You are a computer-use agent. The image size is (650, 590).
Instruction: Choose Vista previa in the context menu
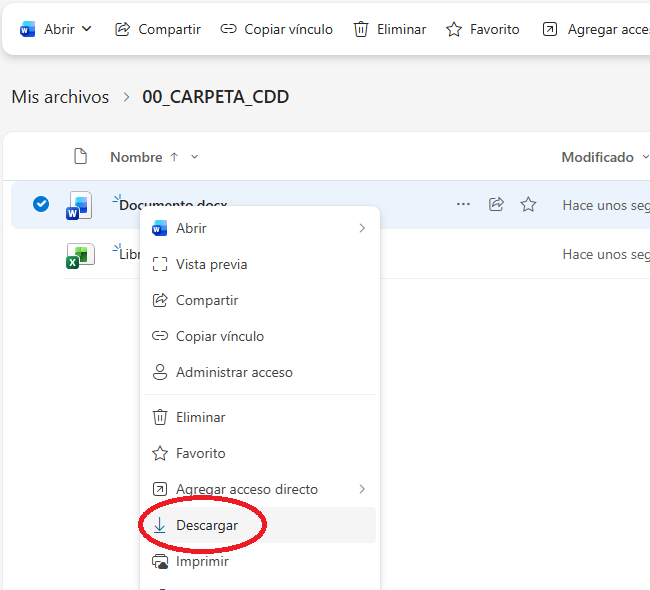click(260, 264)
